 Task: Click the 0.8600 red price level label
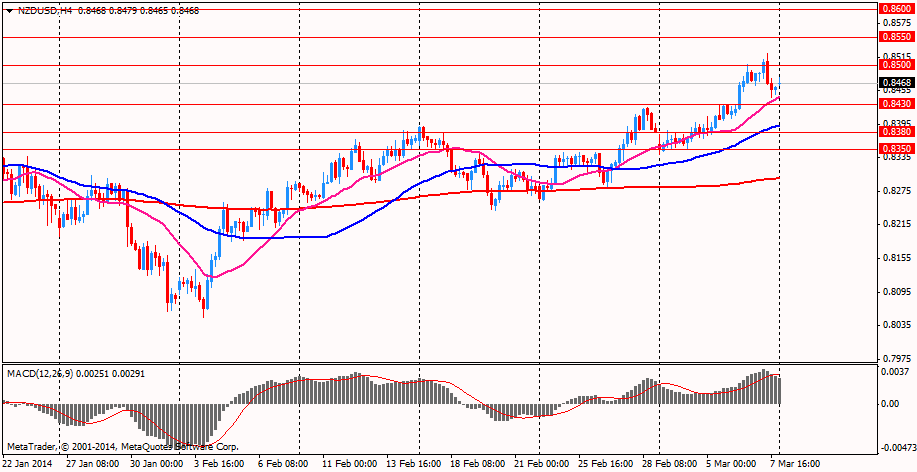tap(896, 9)
